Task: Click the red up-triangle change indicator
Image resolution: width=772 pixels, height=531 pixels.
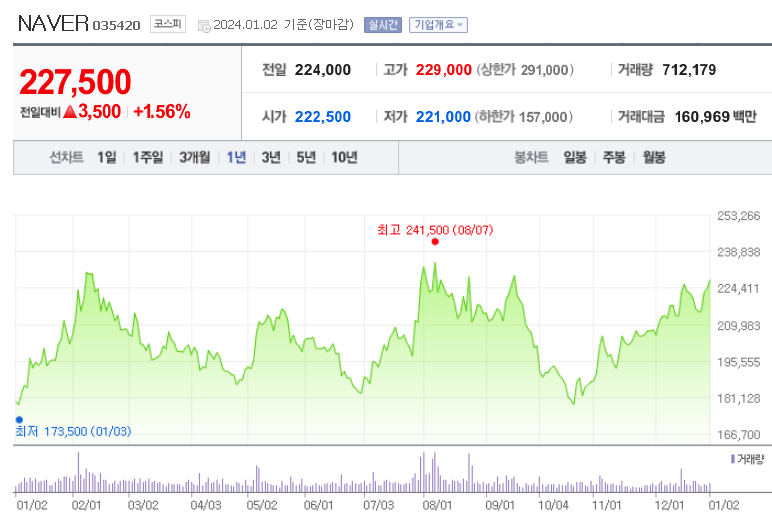Action: point(70,112)
